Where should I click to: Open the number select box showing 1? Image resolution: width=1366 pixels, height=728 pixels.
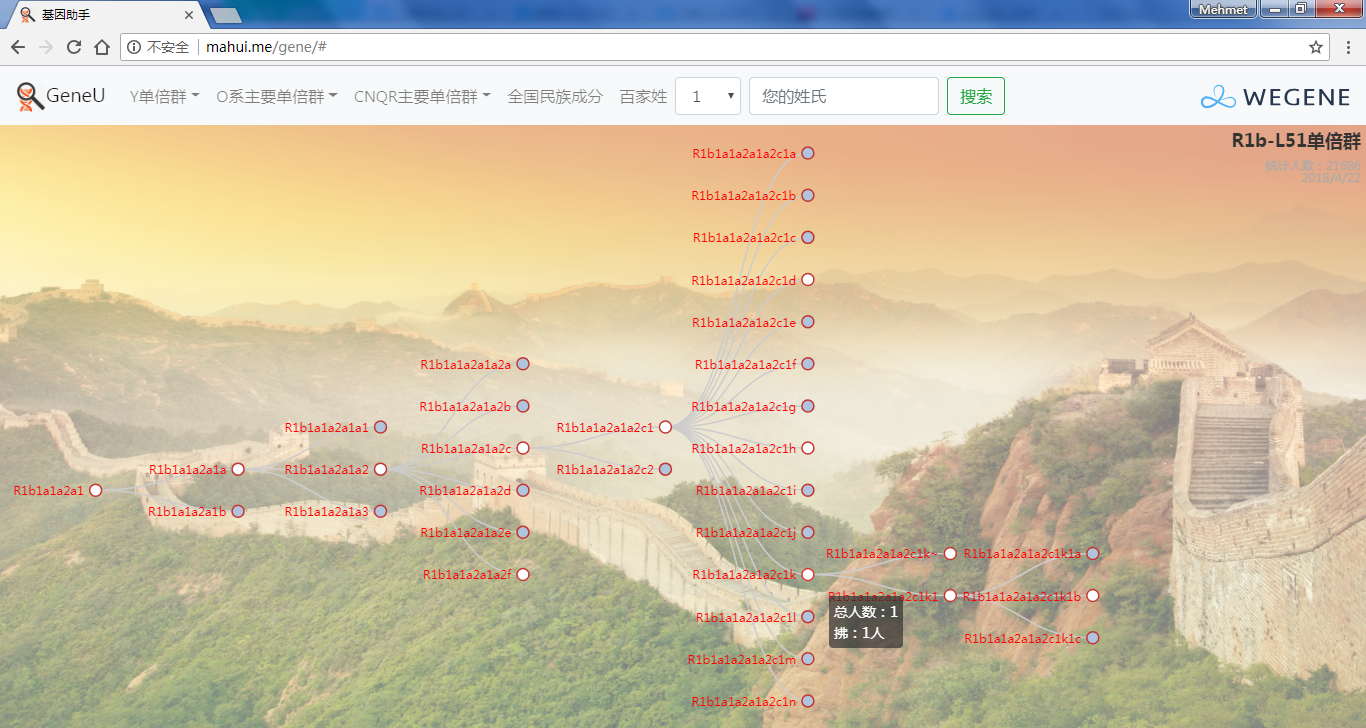707,96
